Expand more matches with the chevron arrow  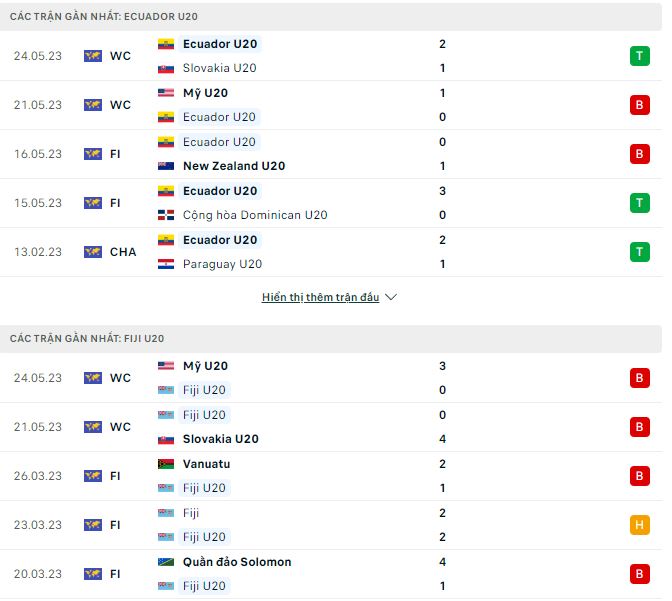tap(391, 298)
